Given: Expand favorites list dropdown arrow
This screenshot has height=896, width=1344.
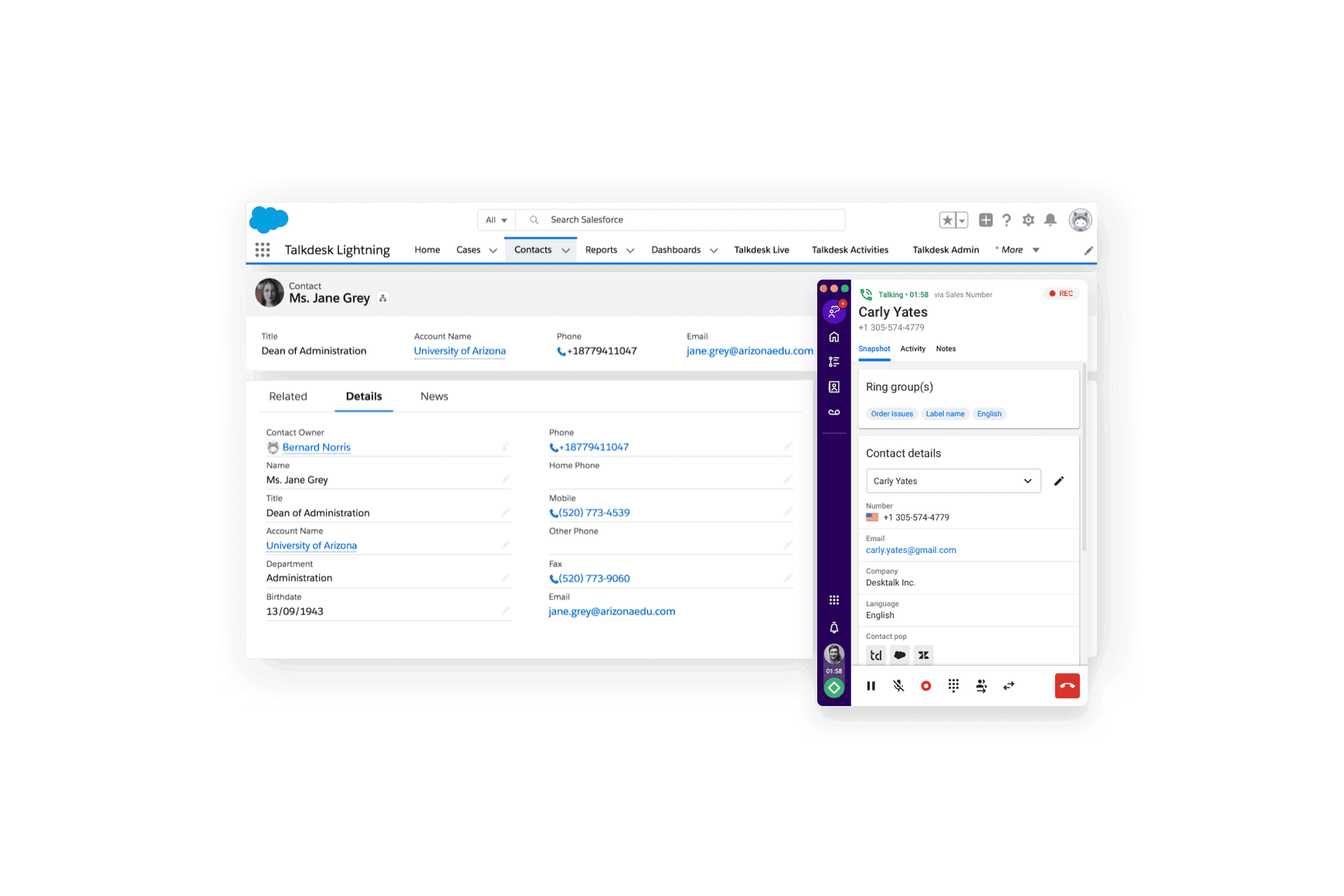Looking at the screenshot, I should tap(962, 220).
